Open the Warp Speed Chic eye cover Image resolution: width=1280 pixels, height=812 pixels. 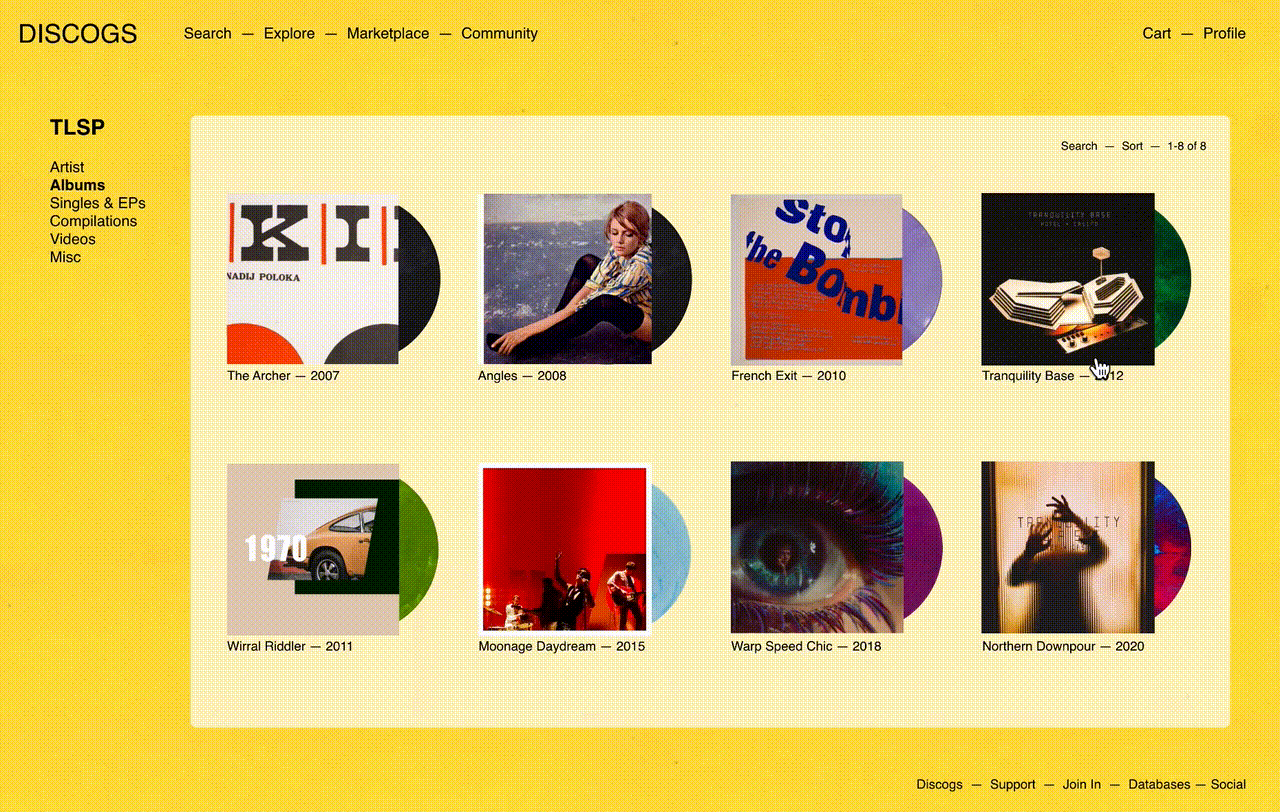817,547
